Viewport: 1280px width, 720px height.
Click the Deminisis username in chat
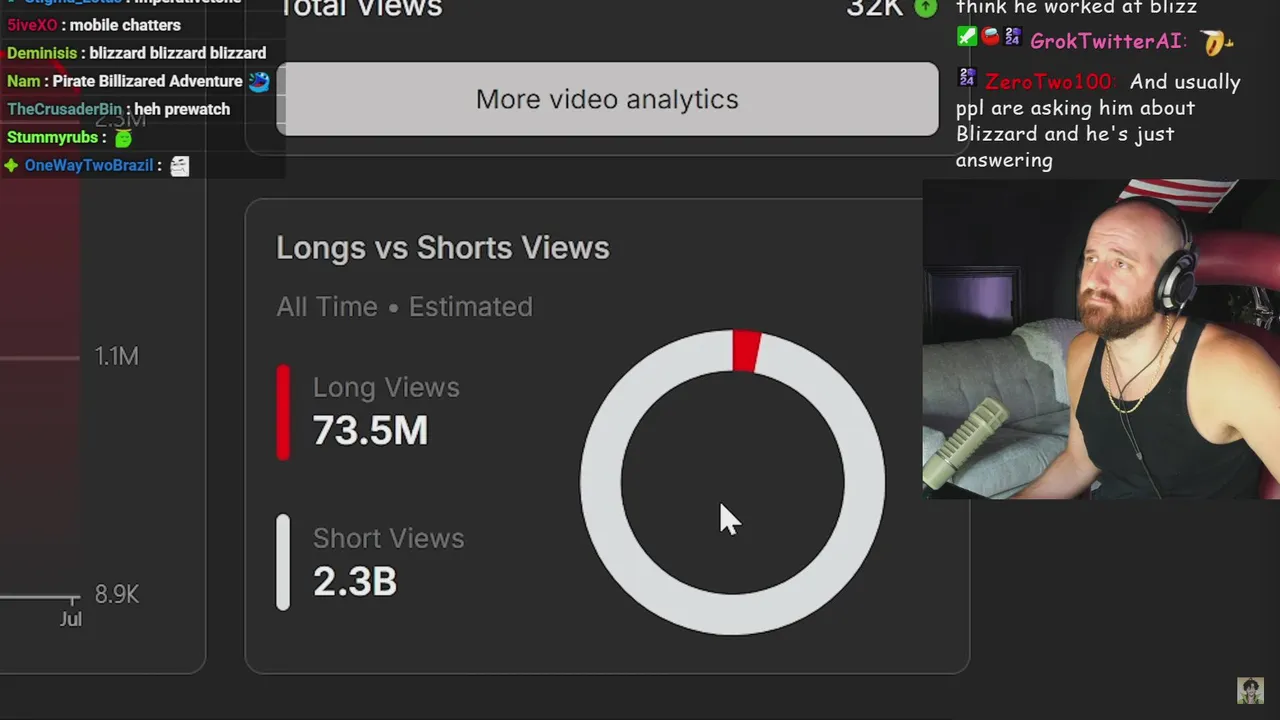[x=42, y=53]
